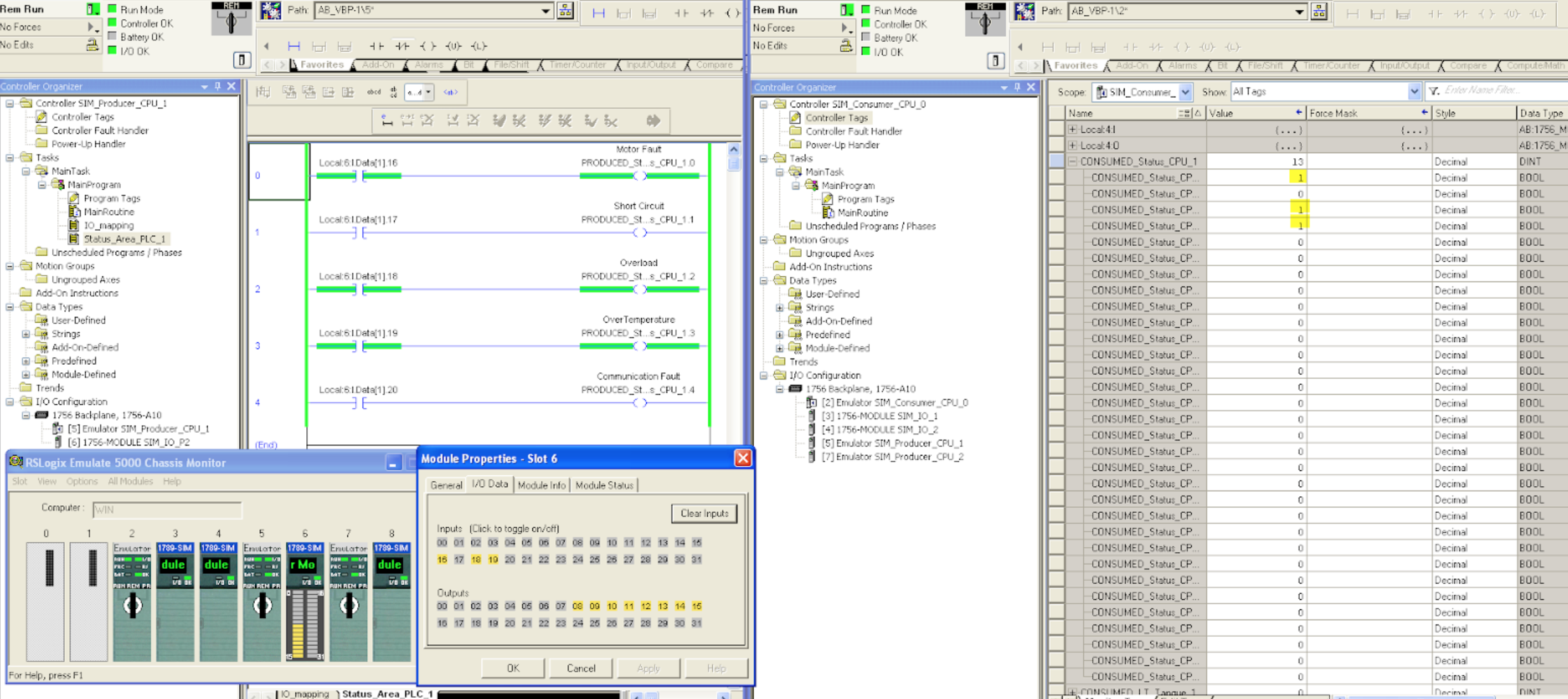Open the a..d dropdown in the ladder toolbar

pos(429,92)
